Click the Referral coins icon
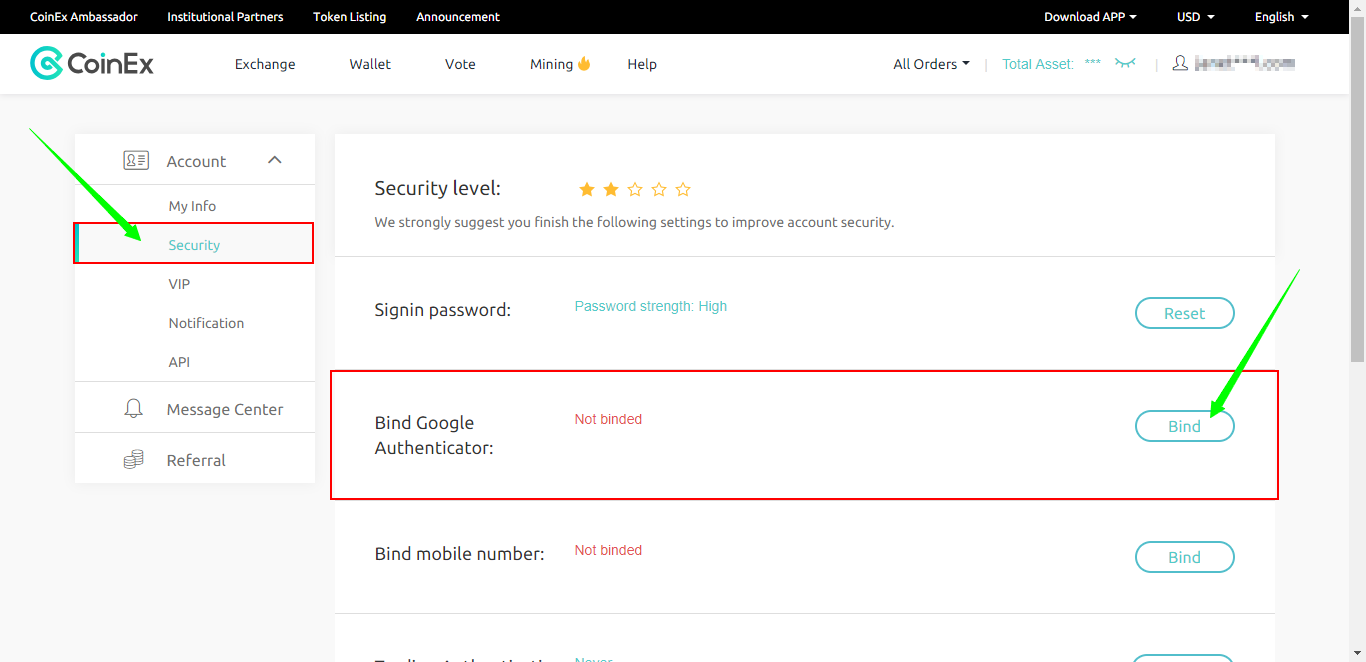Image resolution: width=1366 pixels, height=662 pixels. [x=133, y=460]
